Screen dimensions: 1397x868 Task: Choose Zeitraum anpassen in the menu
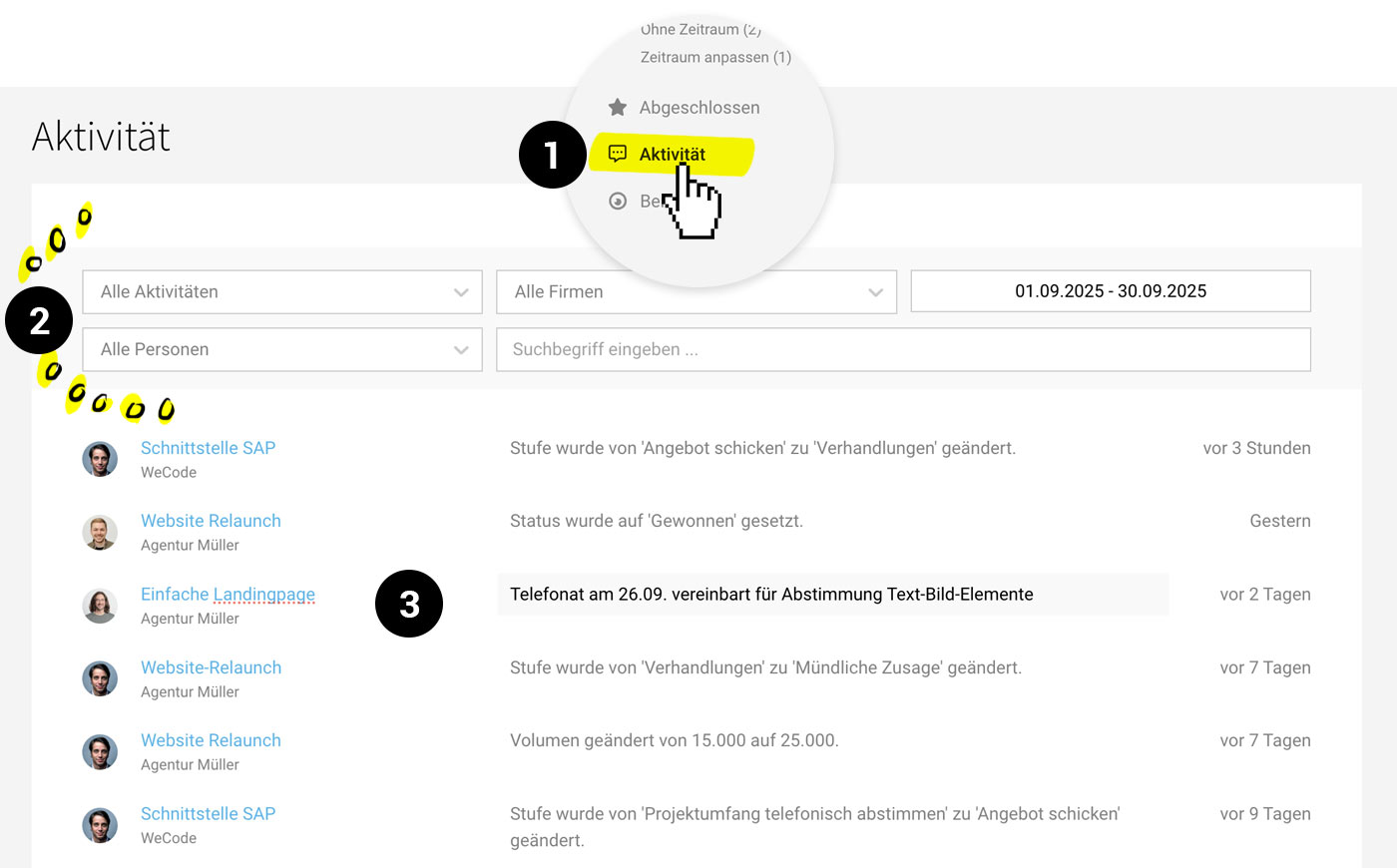(x=715, y=57)
